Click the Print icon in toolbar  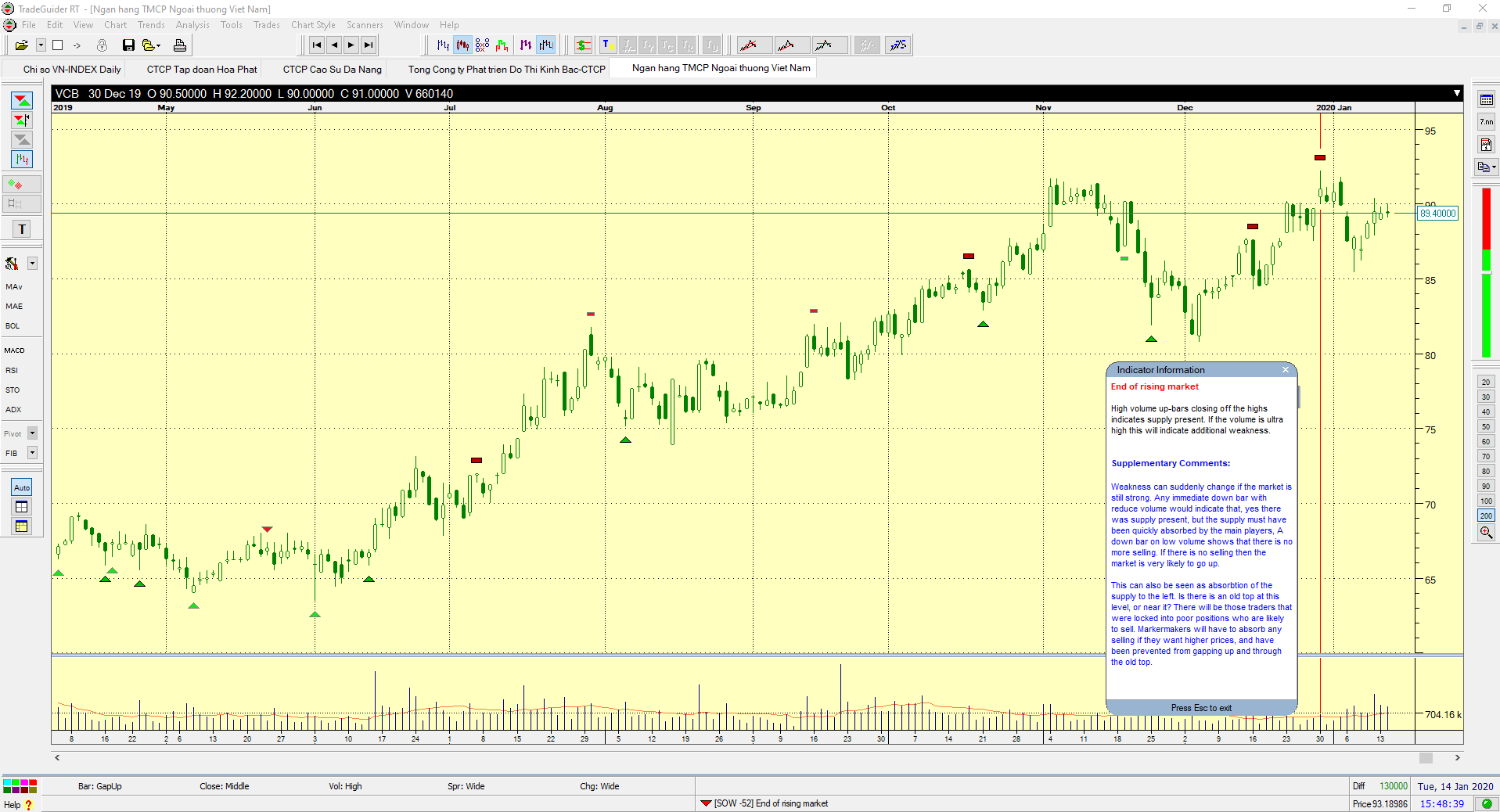pyautogui.click(x=179, y=45)
